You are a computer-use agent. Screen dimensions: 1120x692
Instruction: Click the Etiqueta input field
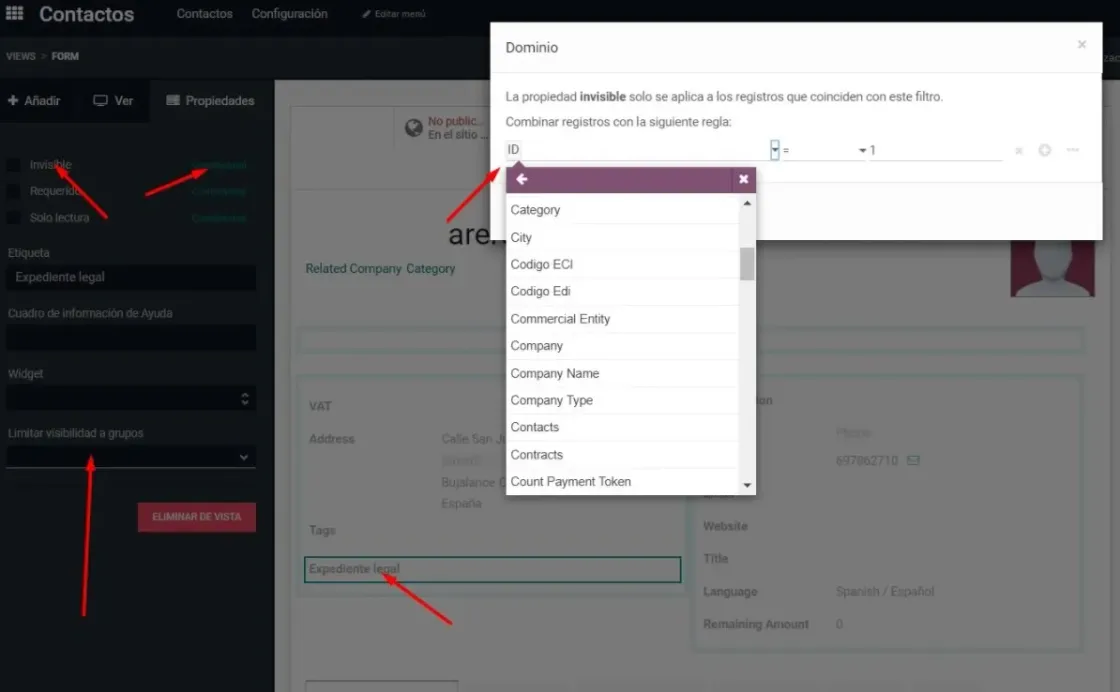pos(131,277)
